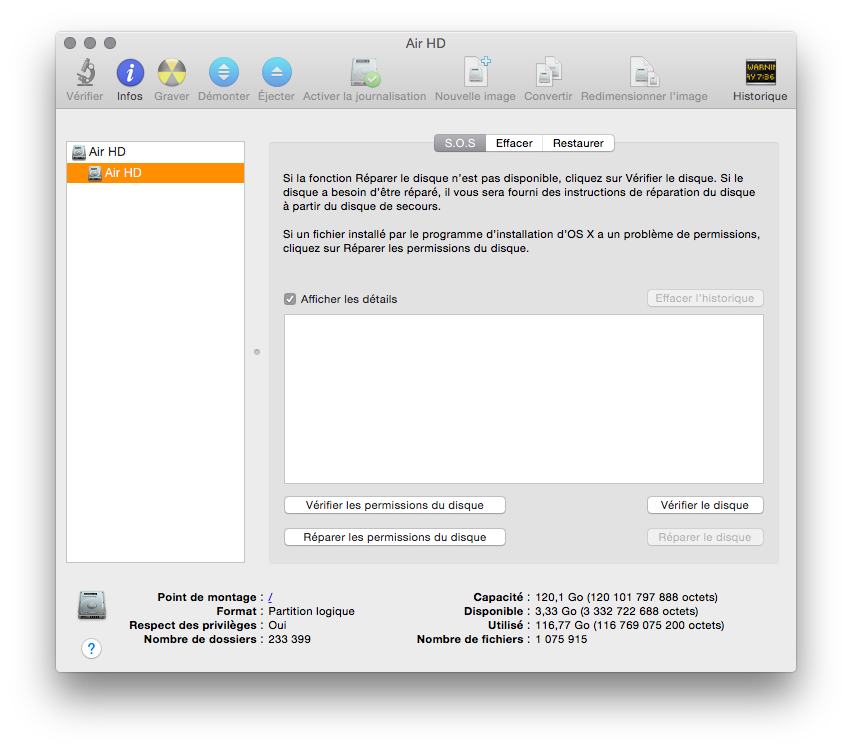This screenshot has width=852, height=752.
Task: Click the format value Partition logique
Action: [x=311, y=611]
